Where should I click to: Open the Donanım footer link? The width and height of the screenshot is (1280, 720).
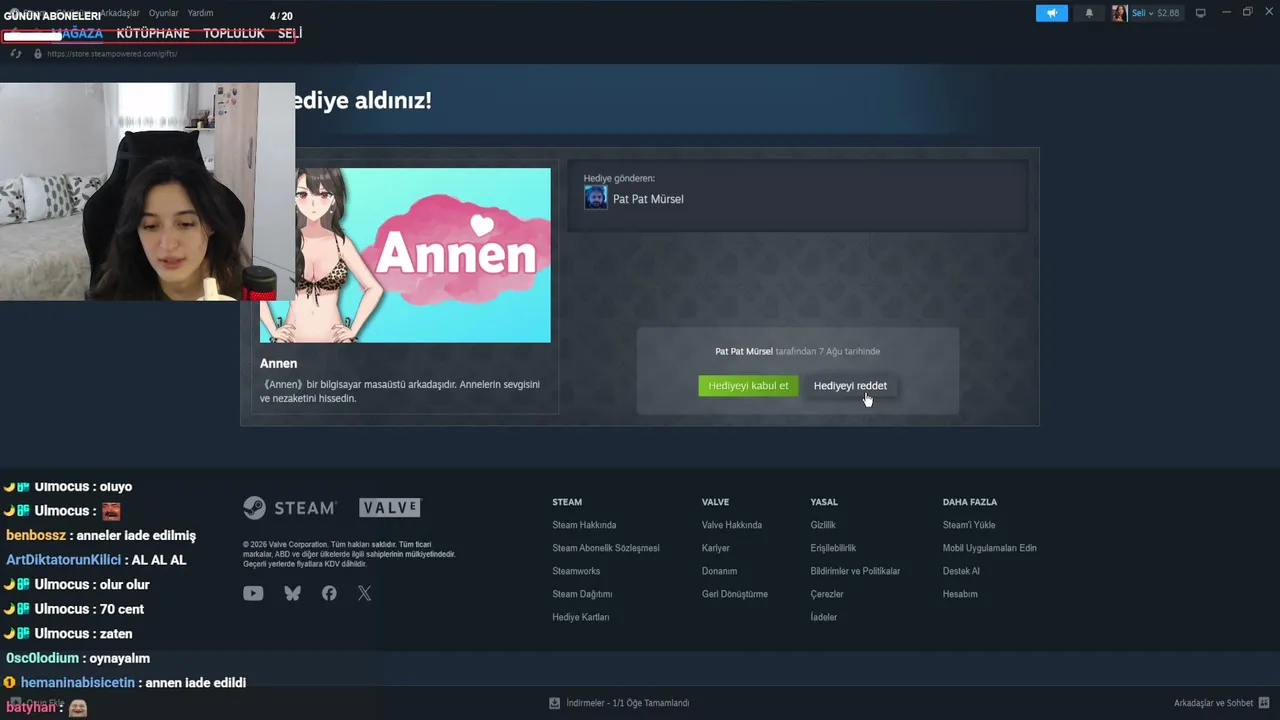coord(719,571)
